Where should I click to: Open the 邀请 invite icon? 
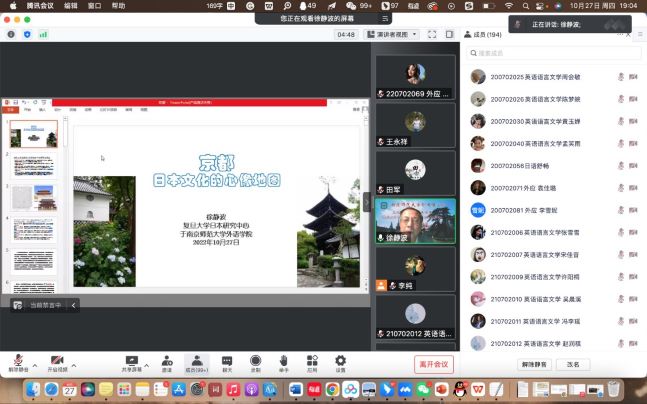167,360
